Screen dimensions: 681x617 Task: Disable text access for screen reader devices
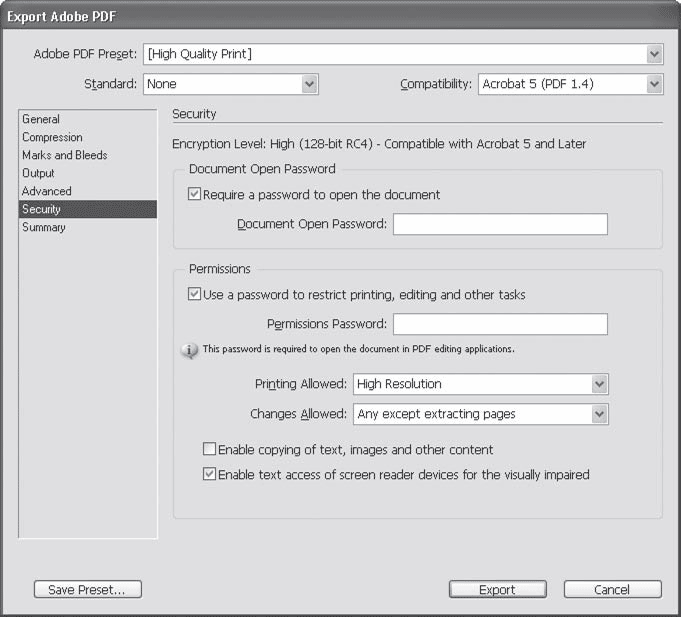[210, 475]
